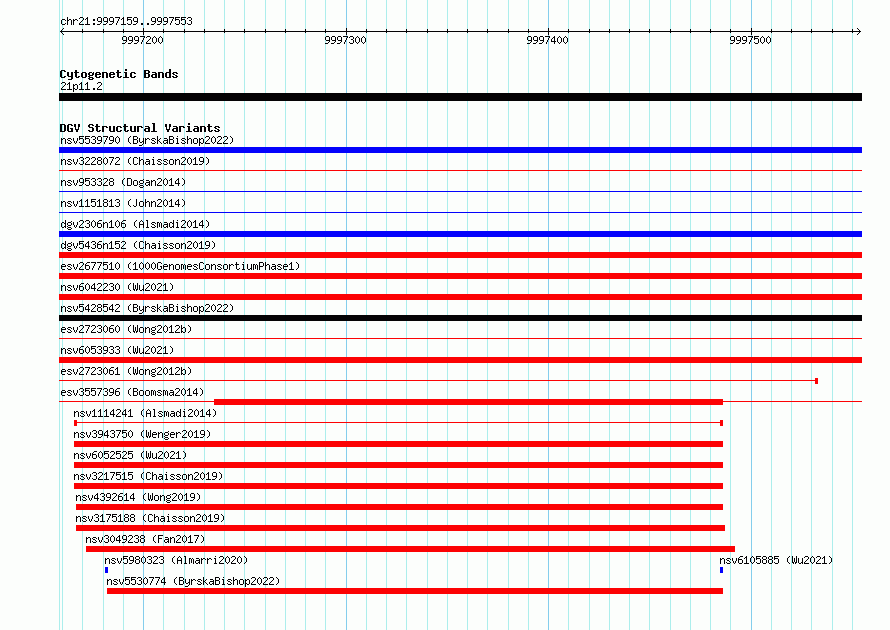Open the nsv3228072 (Chaisson2019) variant label

point(135,161)
